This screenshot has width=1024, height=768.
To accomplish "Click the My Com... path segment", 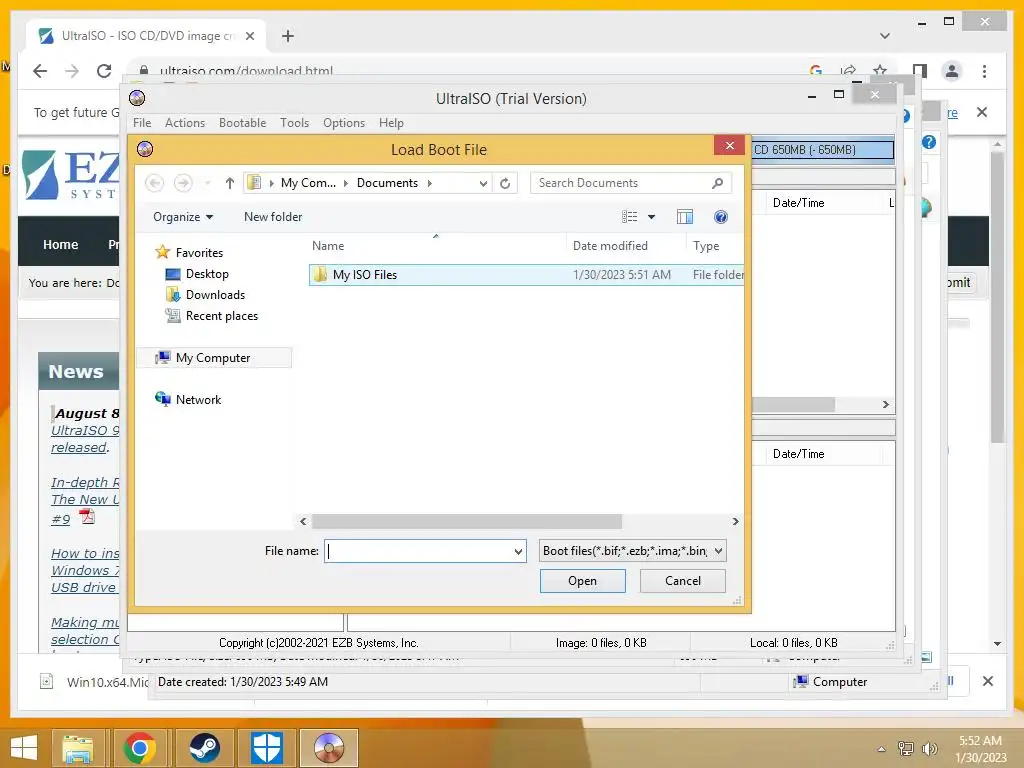I will click(308, 183).
